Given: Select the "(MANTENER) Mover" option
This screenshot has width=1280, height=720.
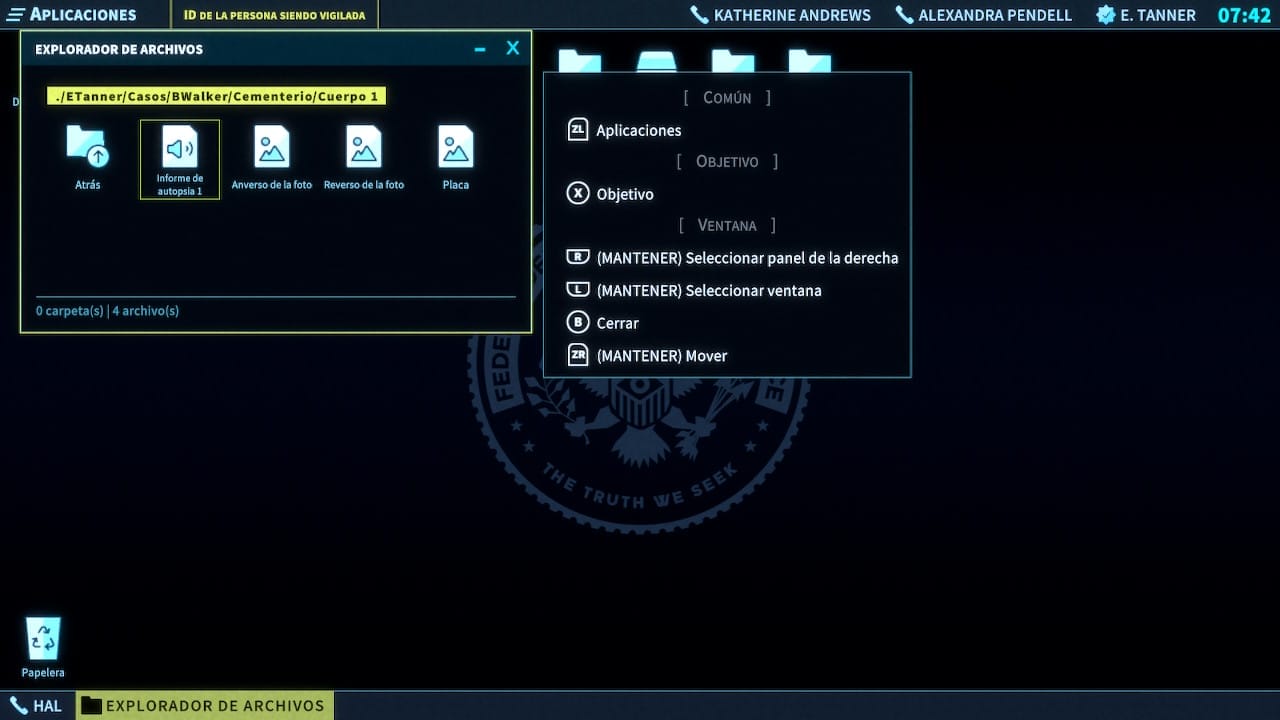Looking at the screenshot, I should [x=662, y=355].
